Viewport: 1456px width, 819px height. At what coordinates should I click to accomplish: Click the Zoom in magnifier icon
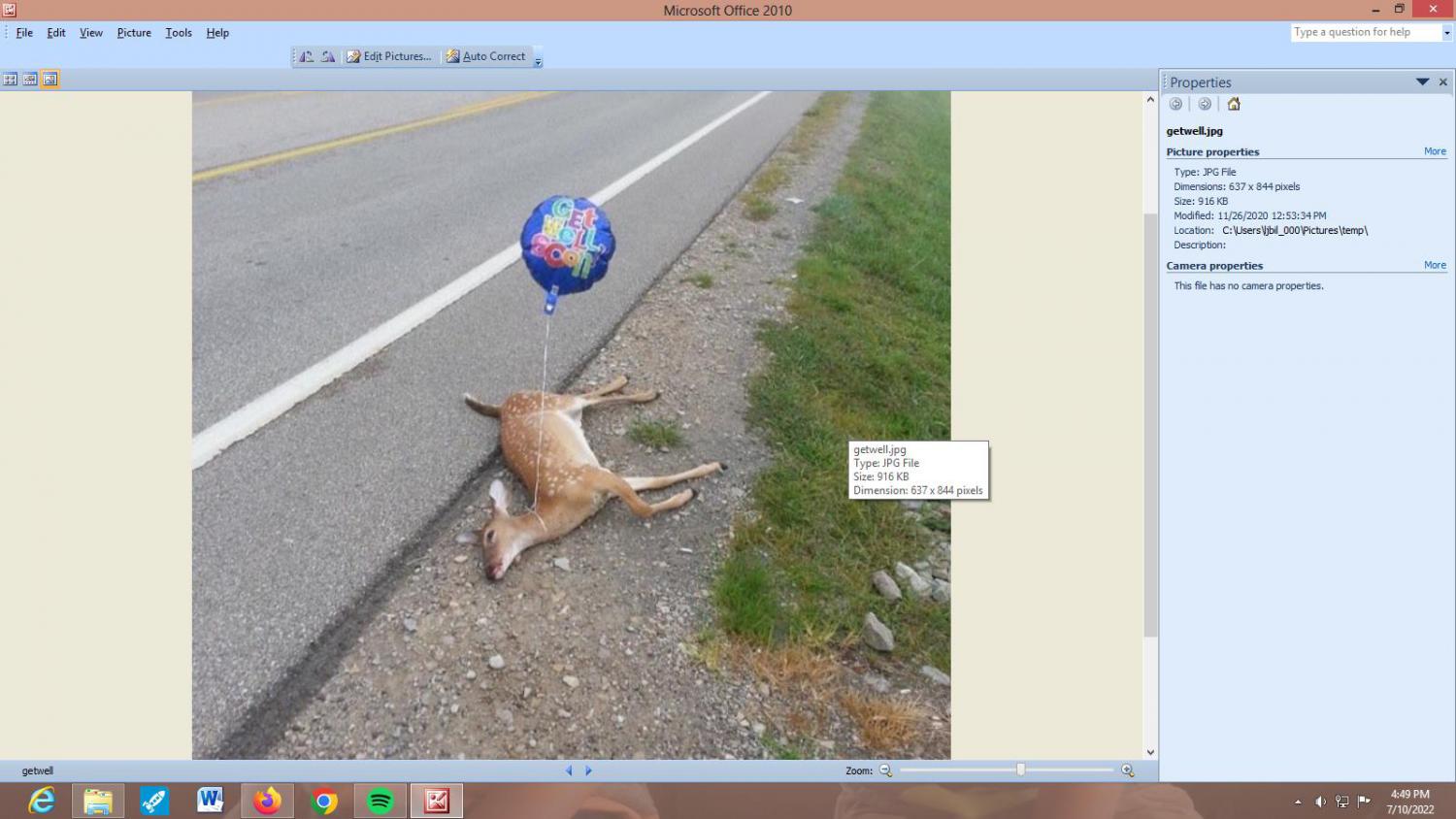click(1127, 770)
